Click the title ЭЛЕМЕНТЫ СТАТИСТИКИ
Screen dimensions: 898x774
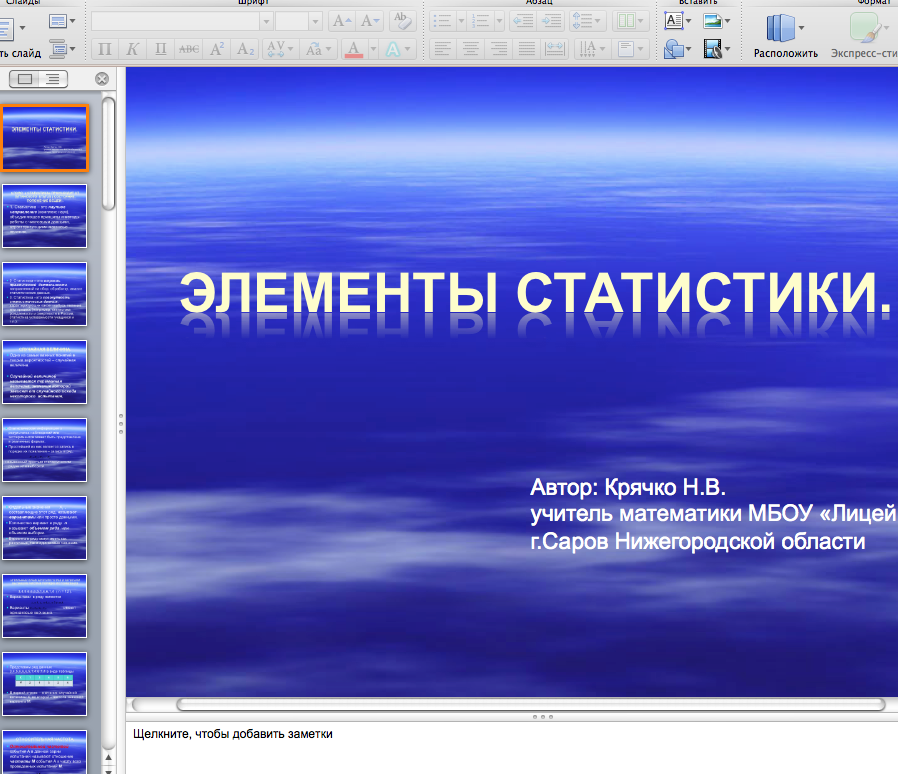pos(536,293)
